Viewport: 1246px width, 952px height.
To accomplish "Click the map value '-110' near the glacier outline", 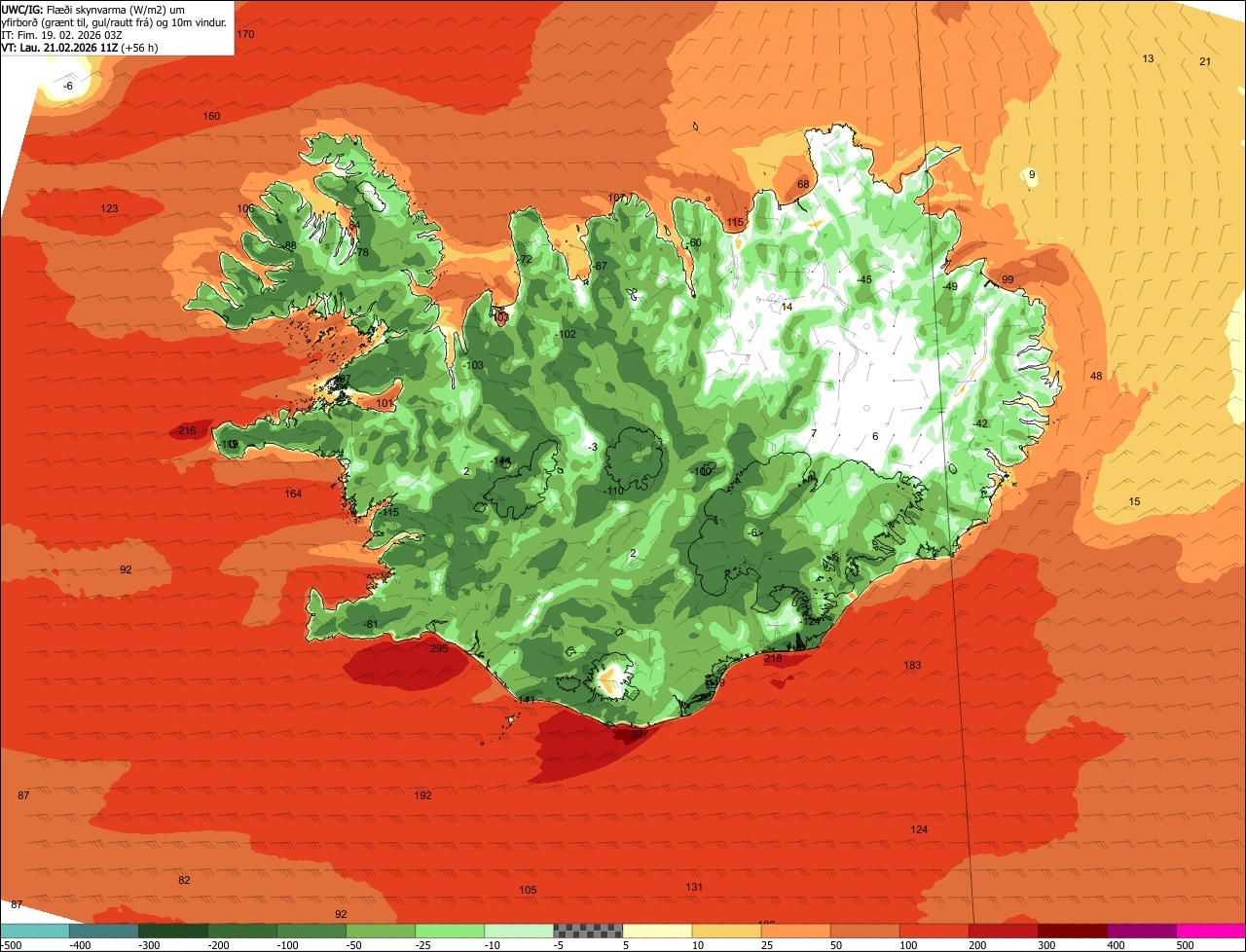I will click(x=612, y=491).
